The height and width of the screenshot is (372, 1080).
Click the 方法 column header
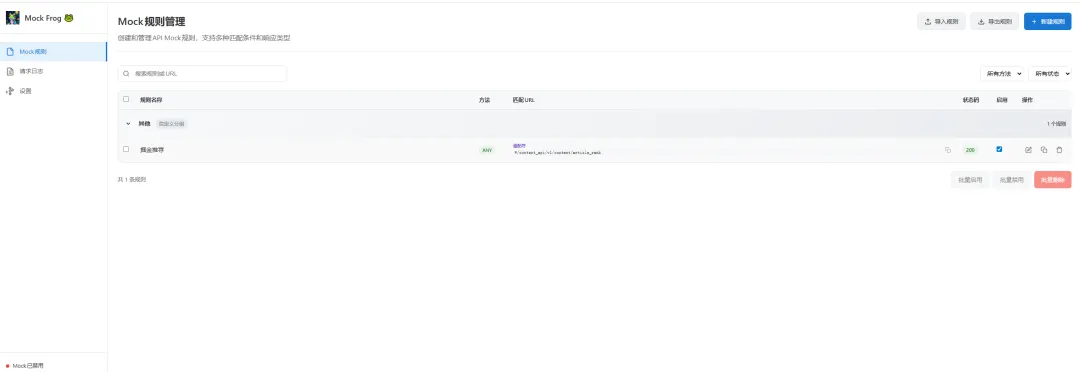484,100
